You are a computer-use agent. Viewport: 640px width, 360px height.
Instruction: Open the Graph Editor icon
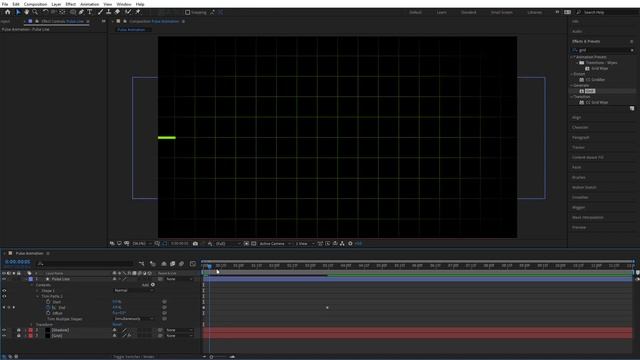193,264
